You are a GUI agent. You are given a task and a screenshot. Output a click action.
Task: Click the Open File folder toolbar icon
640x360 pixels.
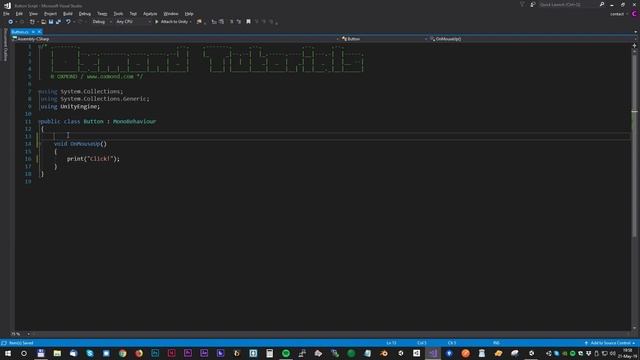[x=43, y=22]
